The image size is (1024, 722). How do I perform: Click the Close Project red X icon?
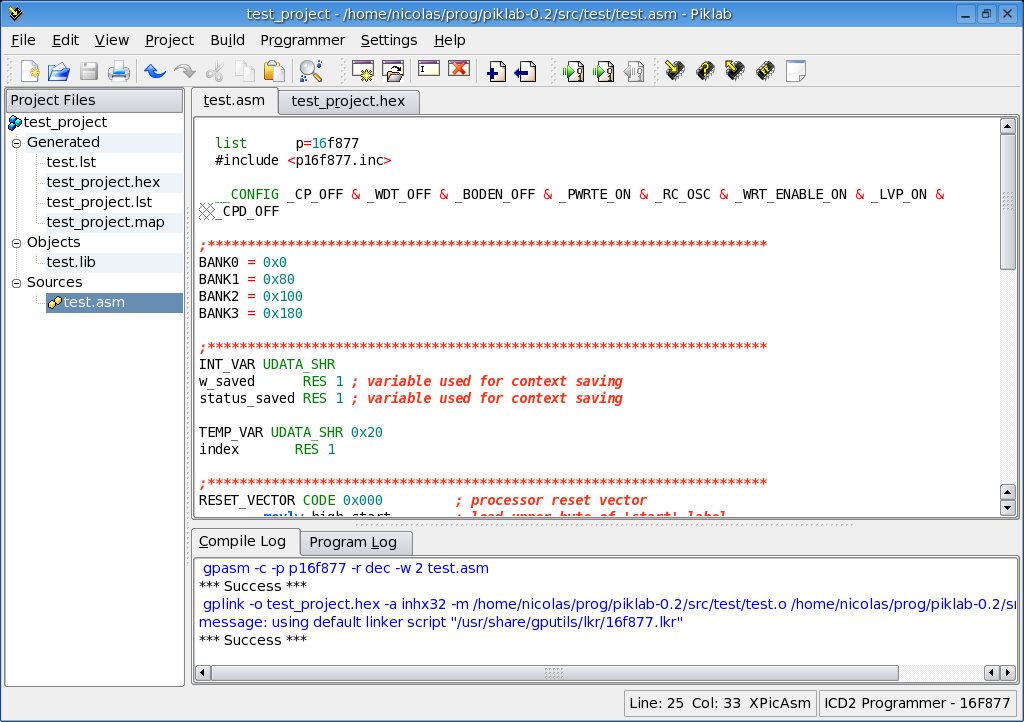pos(459,69)
